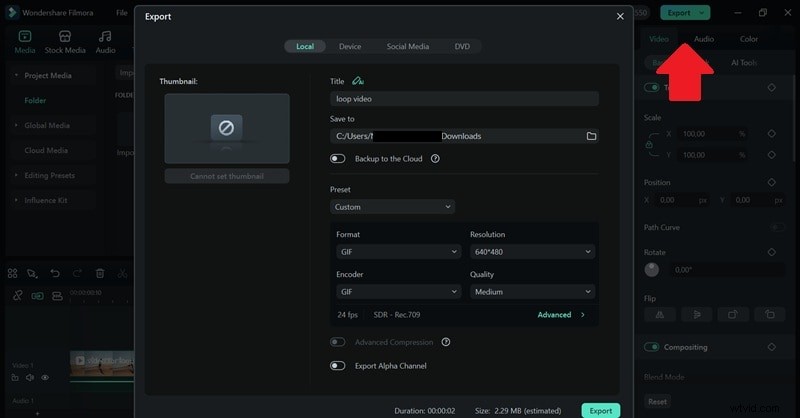Toggle the Compositing switch
The height and width of the screenshot is (418, 800).
pyautogui.click(x=652, y=347)
